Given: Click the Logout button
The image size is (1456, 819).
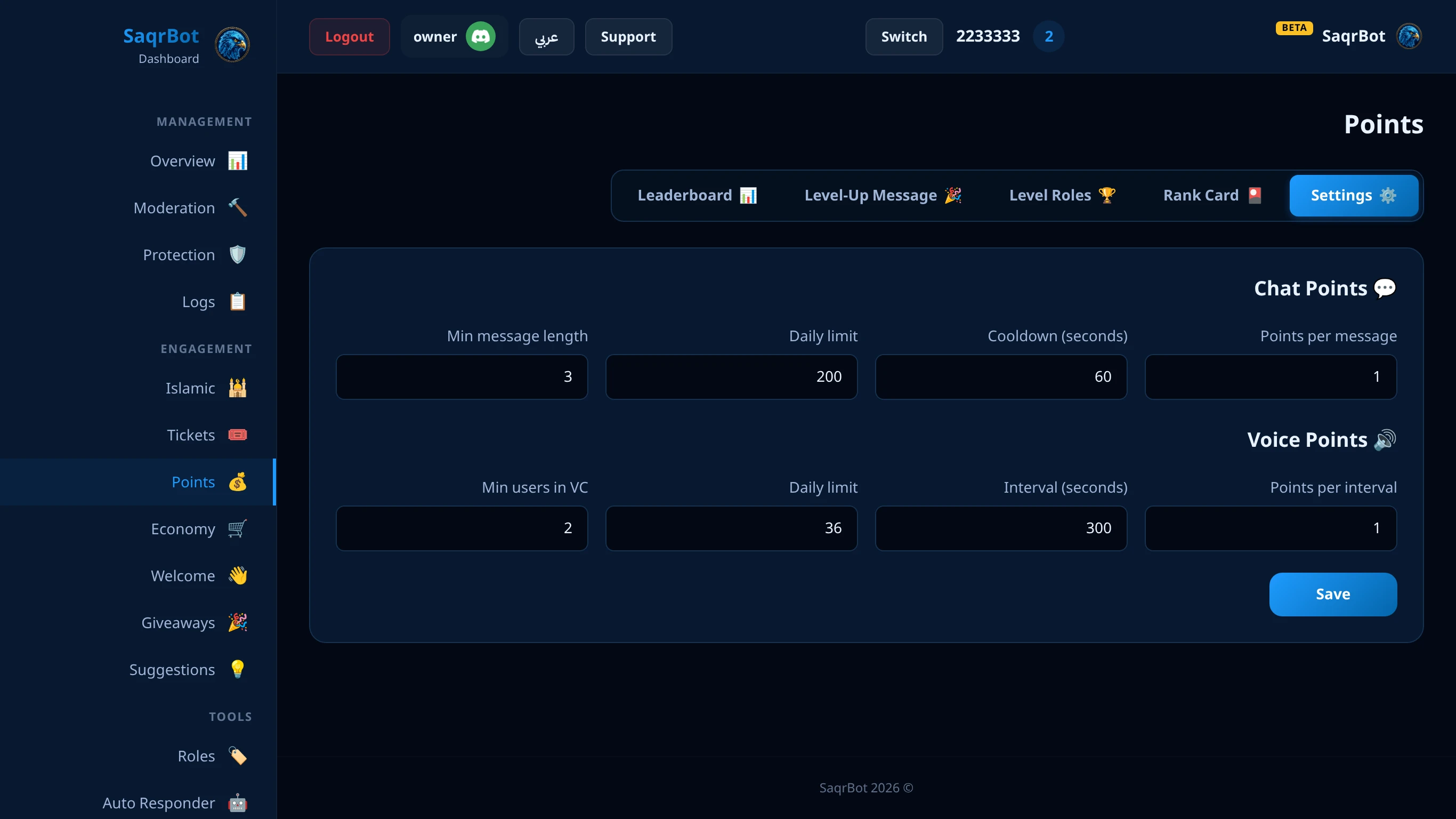Looking at the screenshot, I should tap(349, 37).
